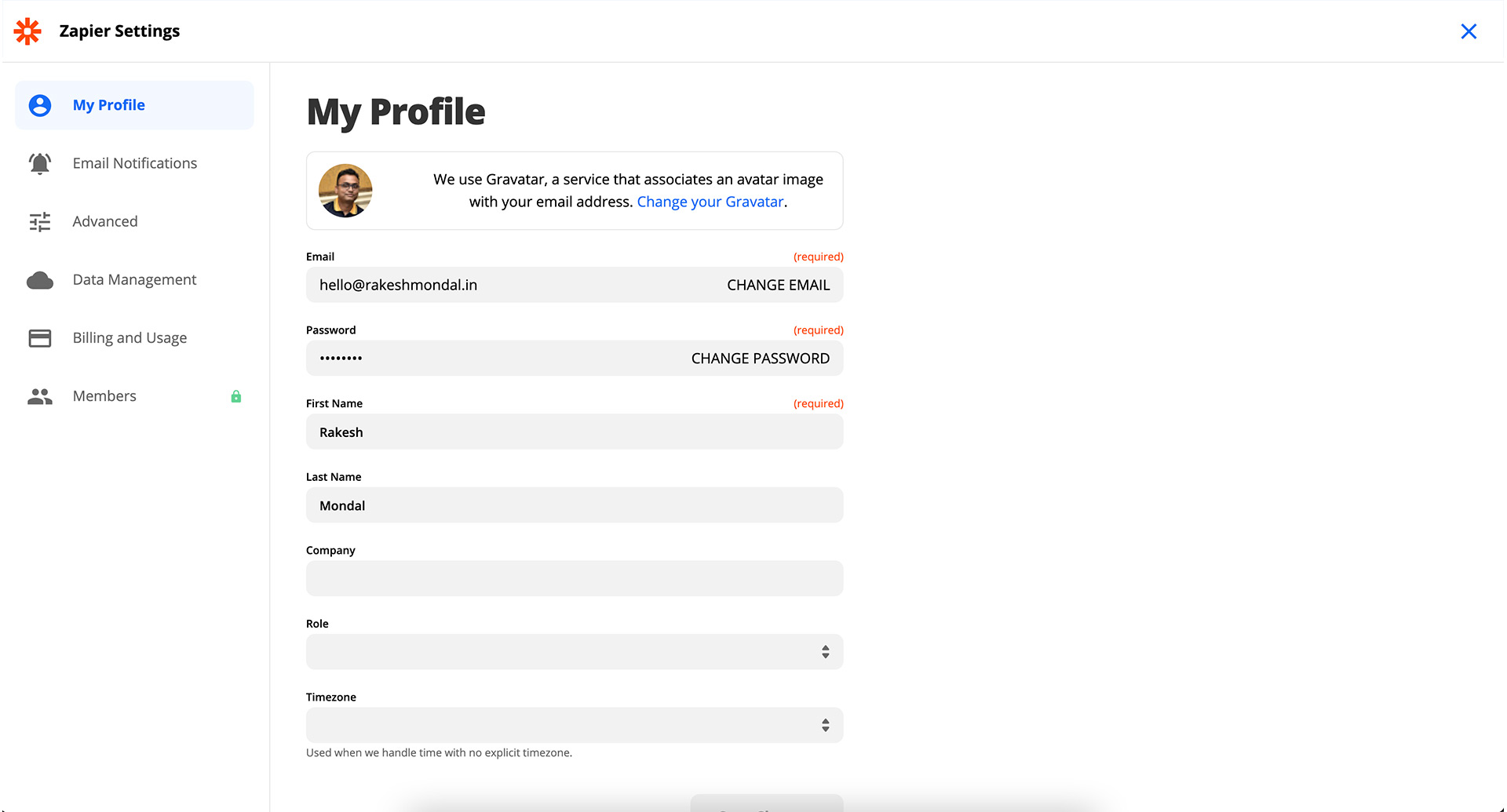Open the Email Notifications settings section
The image size is (1507, 812).
(135, 163)
